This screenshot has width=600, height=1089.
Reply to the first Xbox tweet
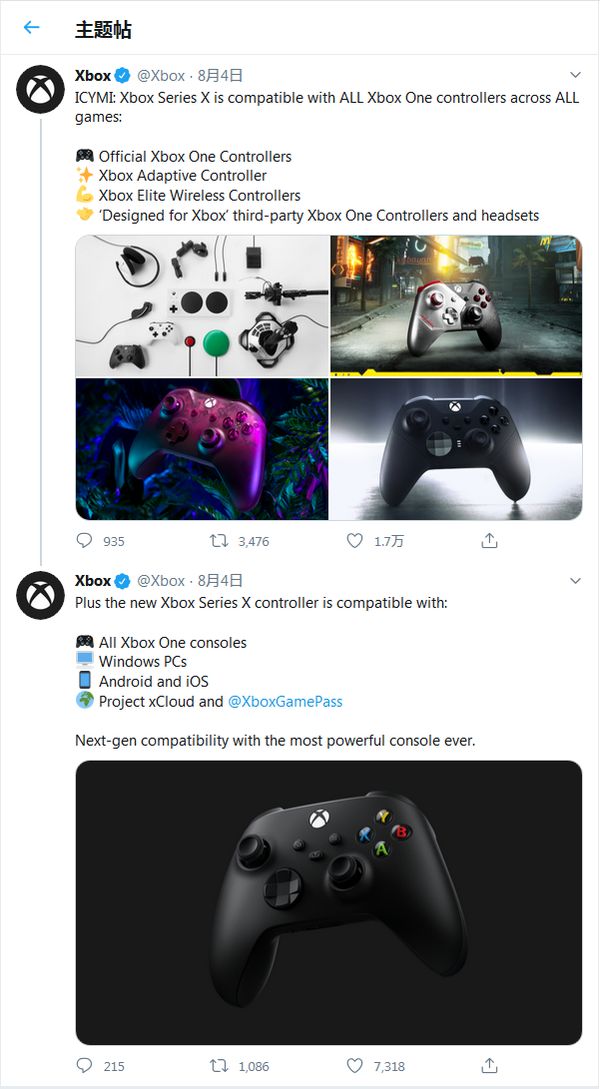click(85, 541)
